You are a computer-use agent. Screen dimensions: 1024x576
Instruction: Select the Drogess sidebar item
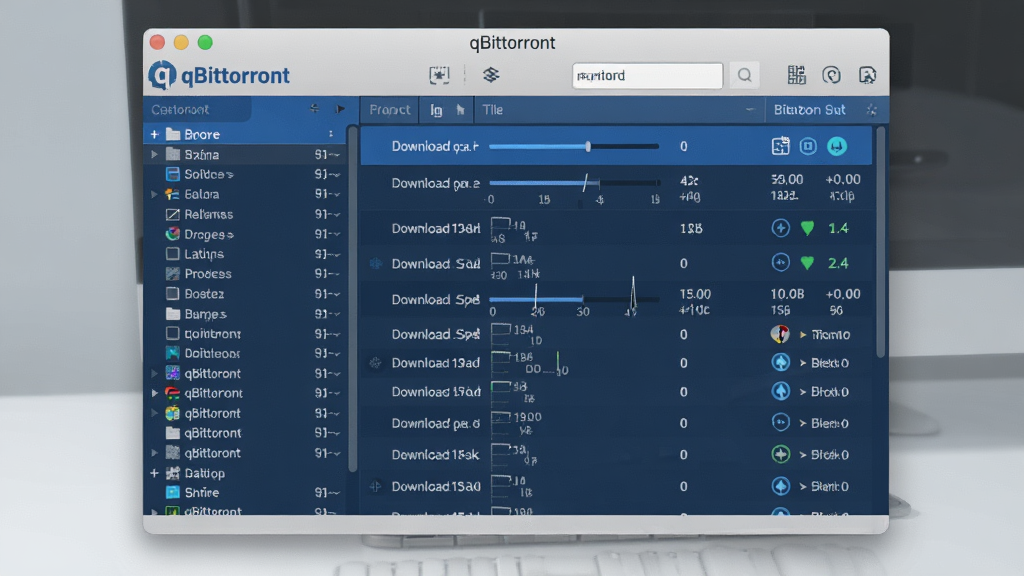pyautogui.click(x=208, y=234)
